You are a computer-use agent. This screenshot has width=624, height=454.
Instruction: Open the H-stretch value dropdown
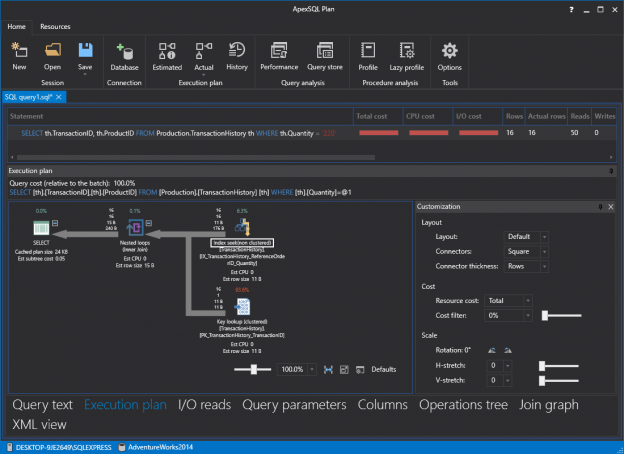[499, 366]
